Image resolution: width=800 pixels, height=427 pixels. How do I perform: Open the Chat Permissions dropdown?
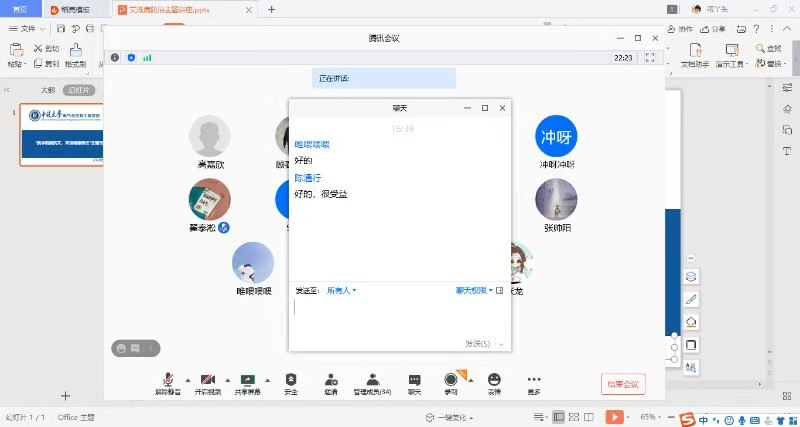tap(473, 291)
